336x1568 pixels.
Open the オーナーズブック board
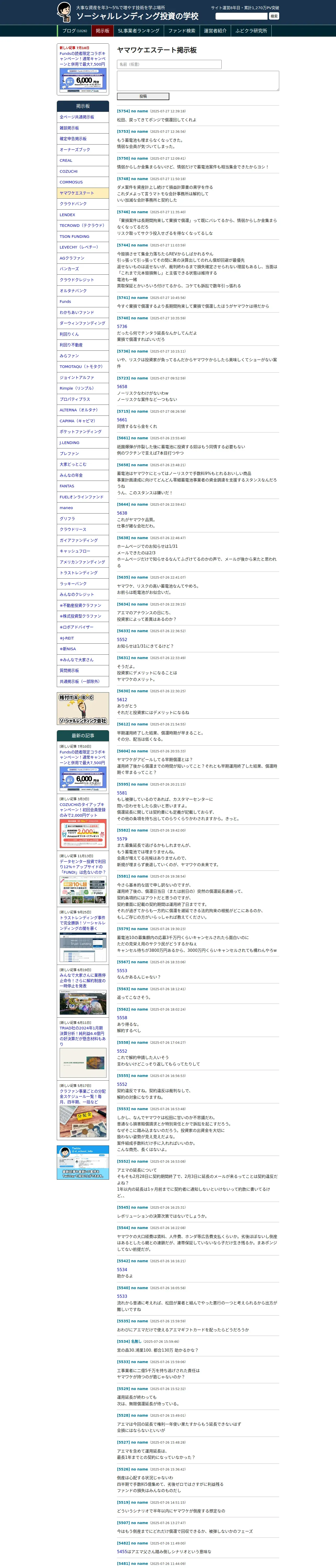[83, 150]
